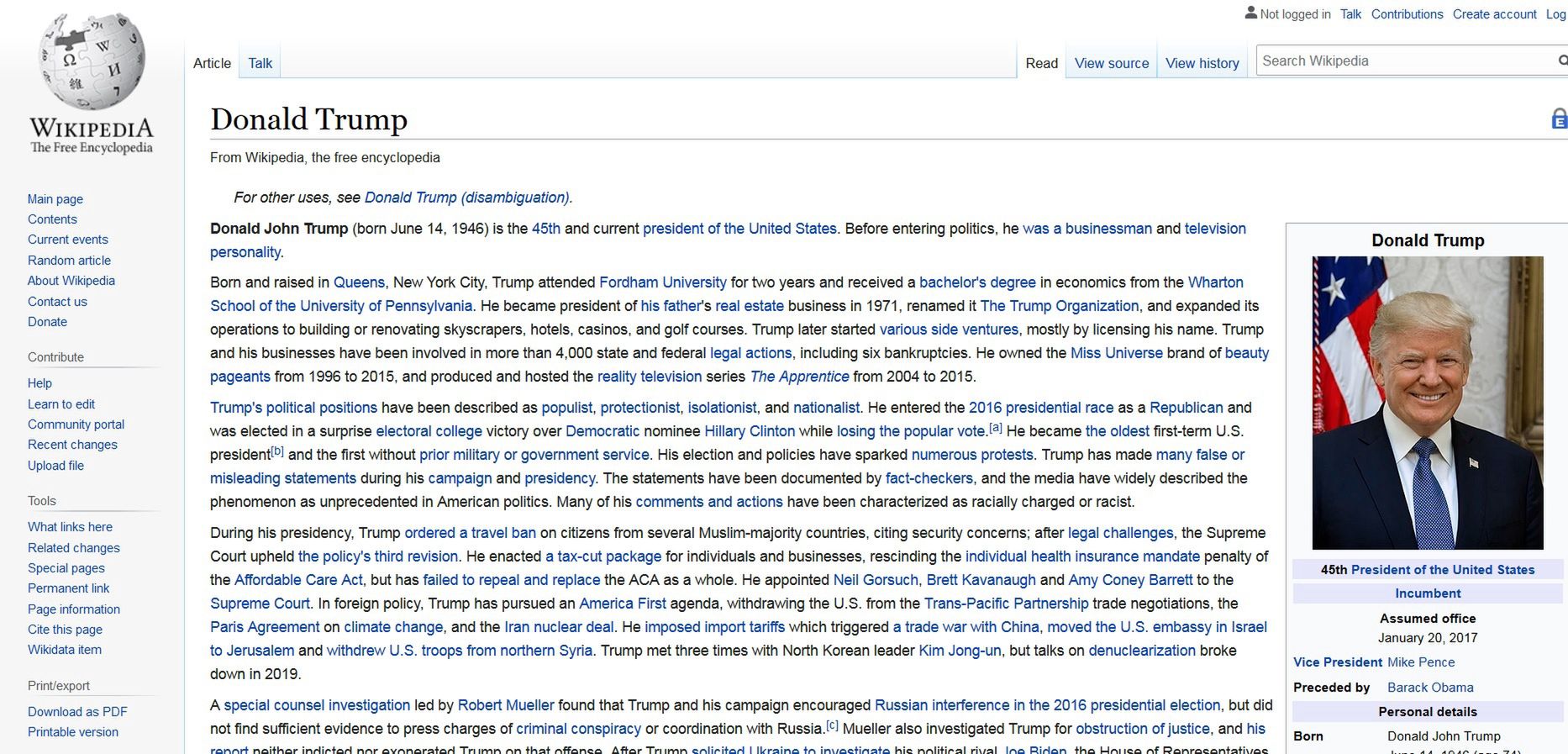The width and height of the screenshot is (1568, 754).
Task: Click the search magnifier icon
Action: 1562,61
